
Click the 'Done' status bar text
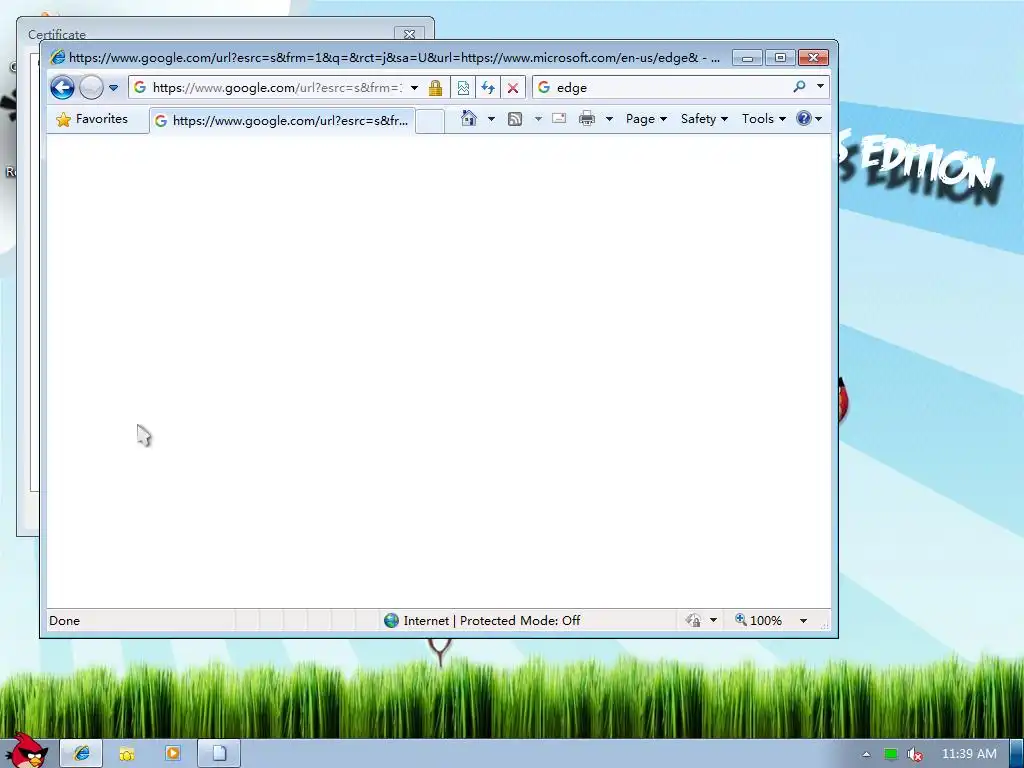[65, 620]
